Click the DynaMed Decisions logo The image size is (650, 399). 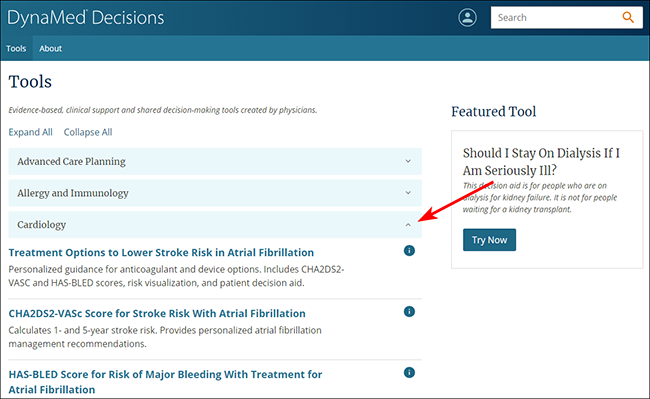coord(86,18)
